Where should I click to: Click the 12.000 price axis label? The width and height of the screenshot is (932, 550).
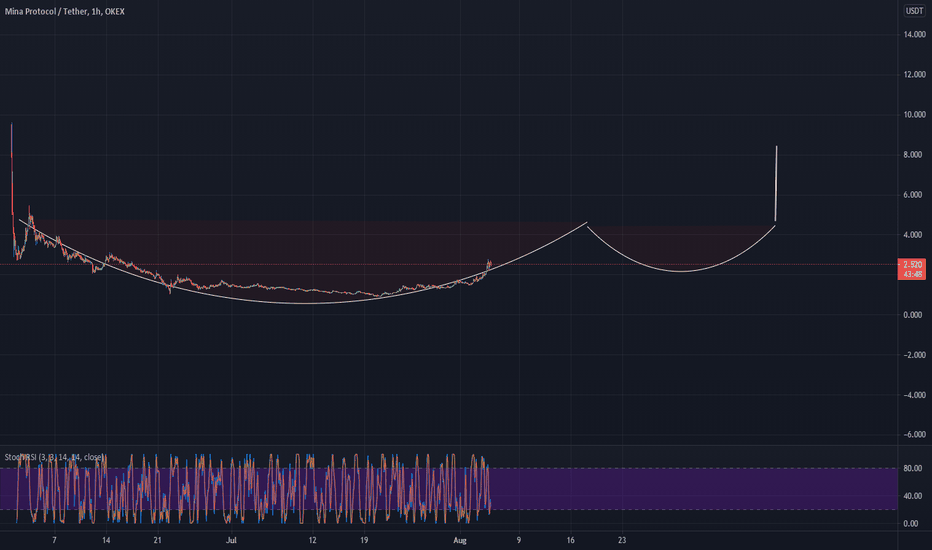914,74
